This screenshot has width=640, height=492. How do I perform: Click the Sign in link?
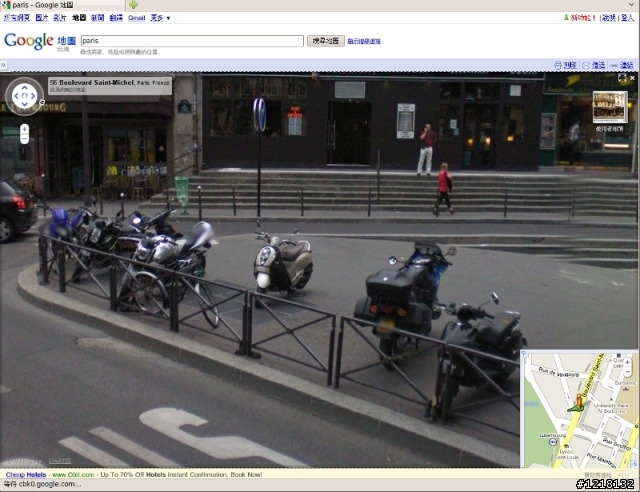[627, 18]
